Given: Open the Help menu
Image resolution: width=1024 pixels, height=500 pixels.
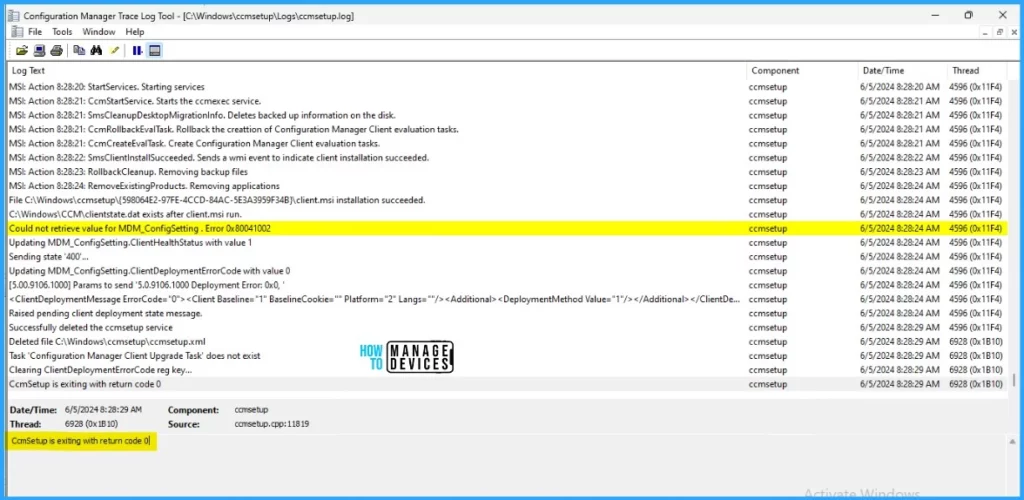Looking at the screenshot, I should coord(135,31).
